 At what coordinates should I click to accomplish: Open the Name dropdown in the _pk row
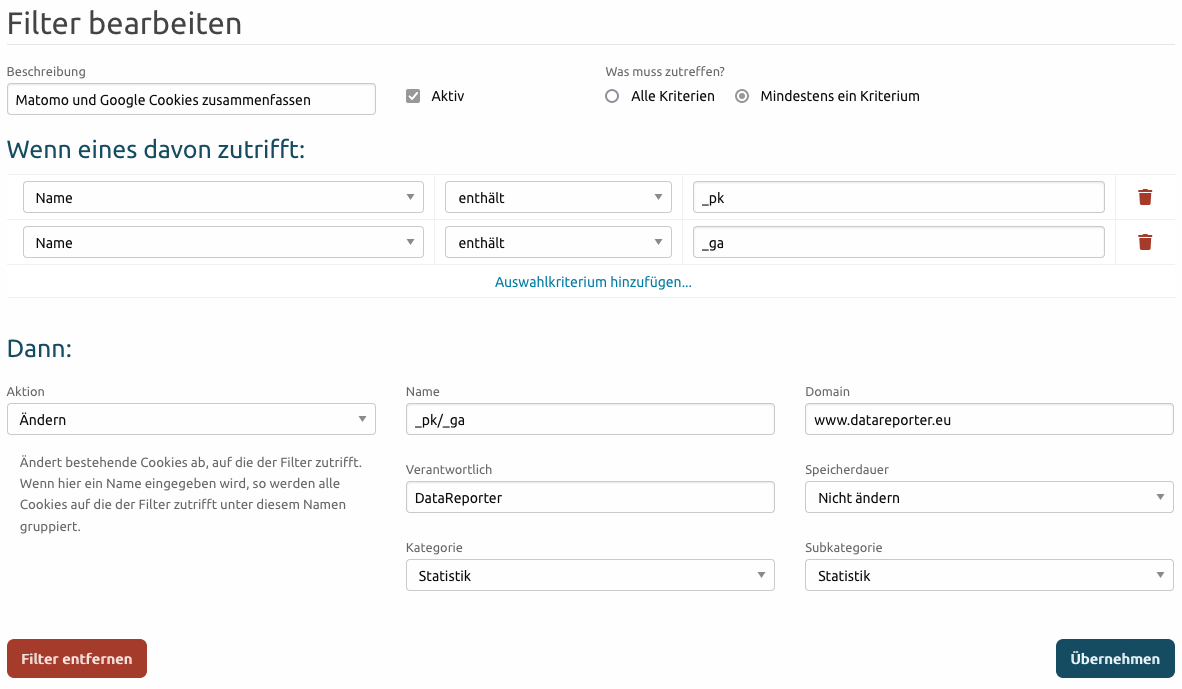tap(223, 198)
